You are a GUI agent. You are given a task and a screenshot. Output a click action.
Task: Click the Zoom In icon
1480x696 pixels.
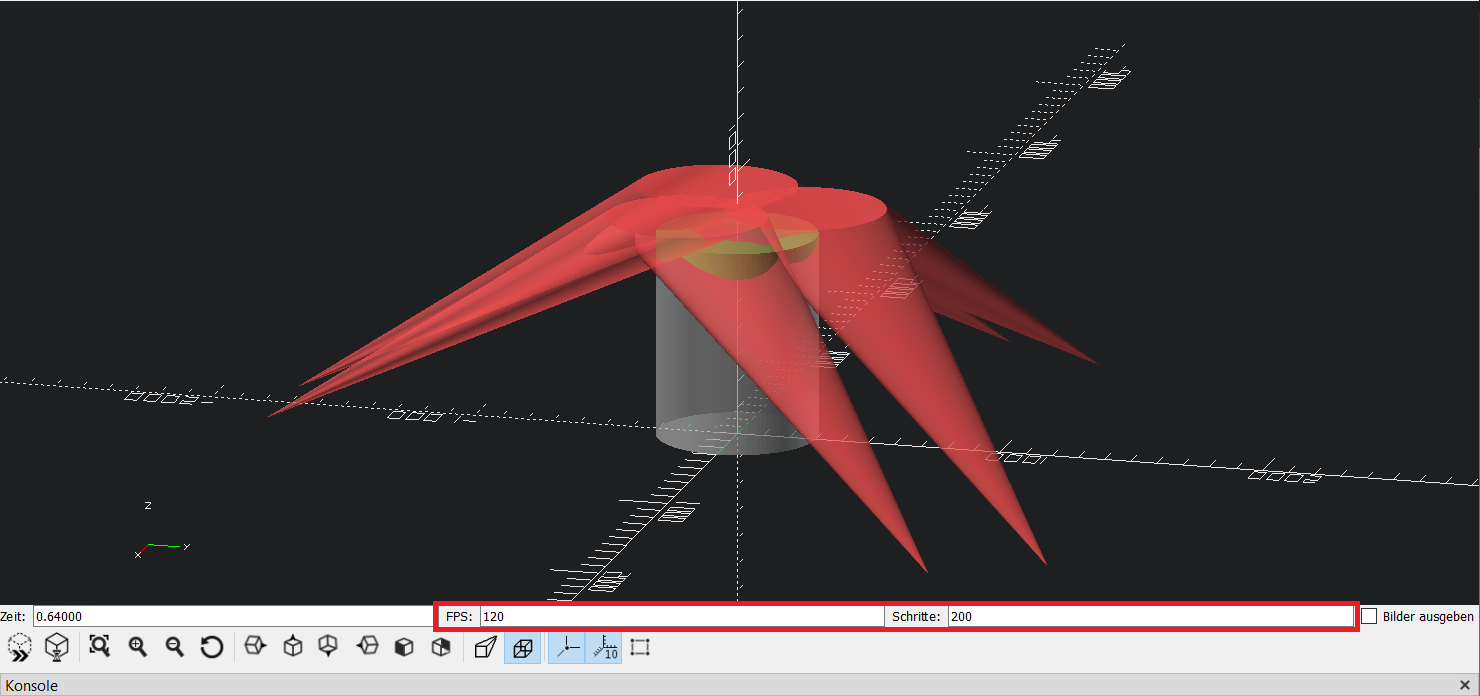tap(138, 647)
